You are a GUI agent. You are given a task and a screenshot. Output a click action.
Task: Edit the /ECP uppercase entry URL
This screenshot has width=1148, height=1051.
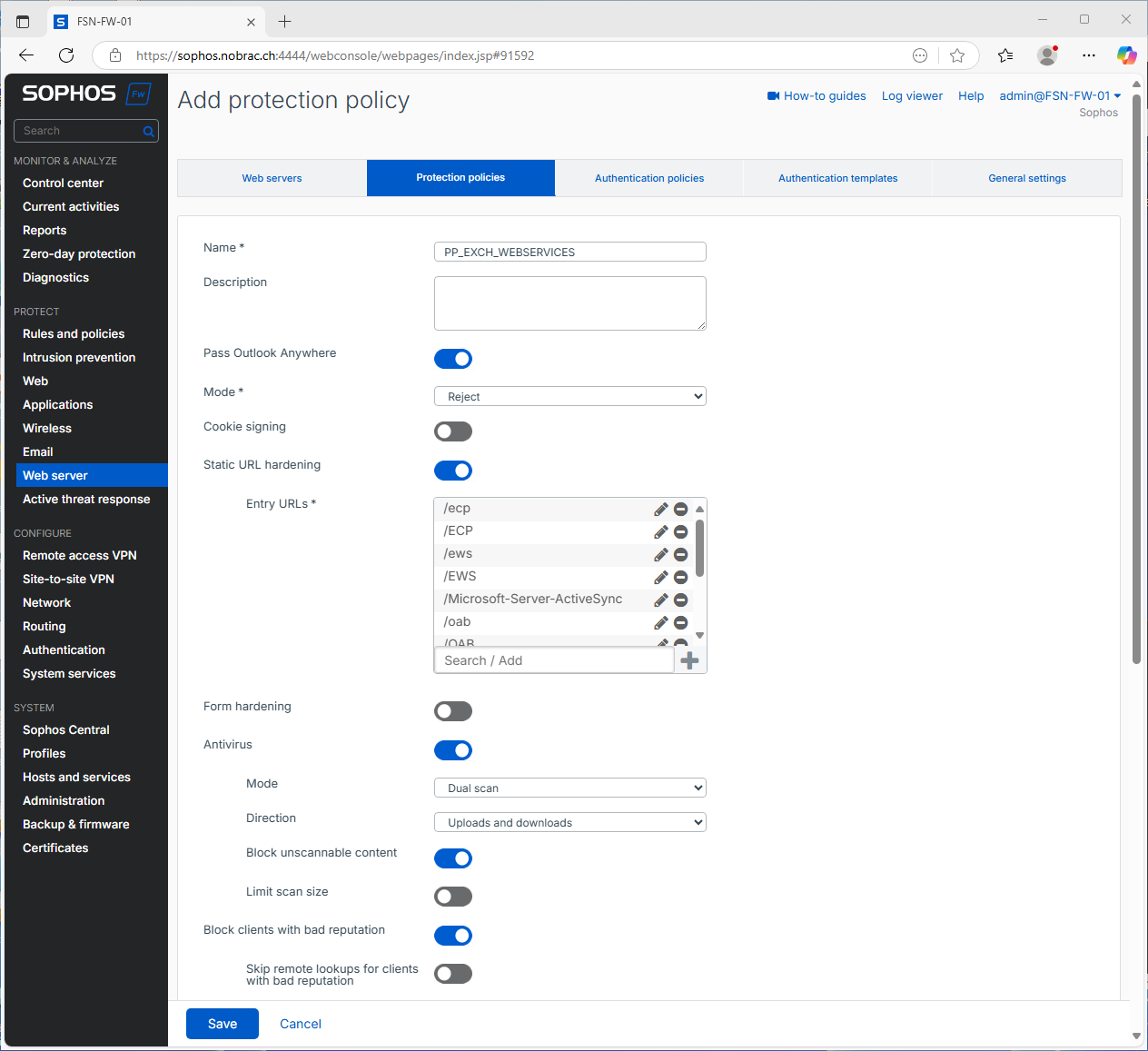(661, 531)
